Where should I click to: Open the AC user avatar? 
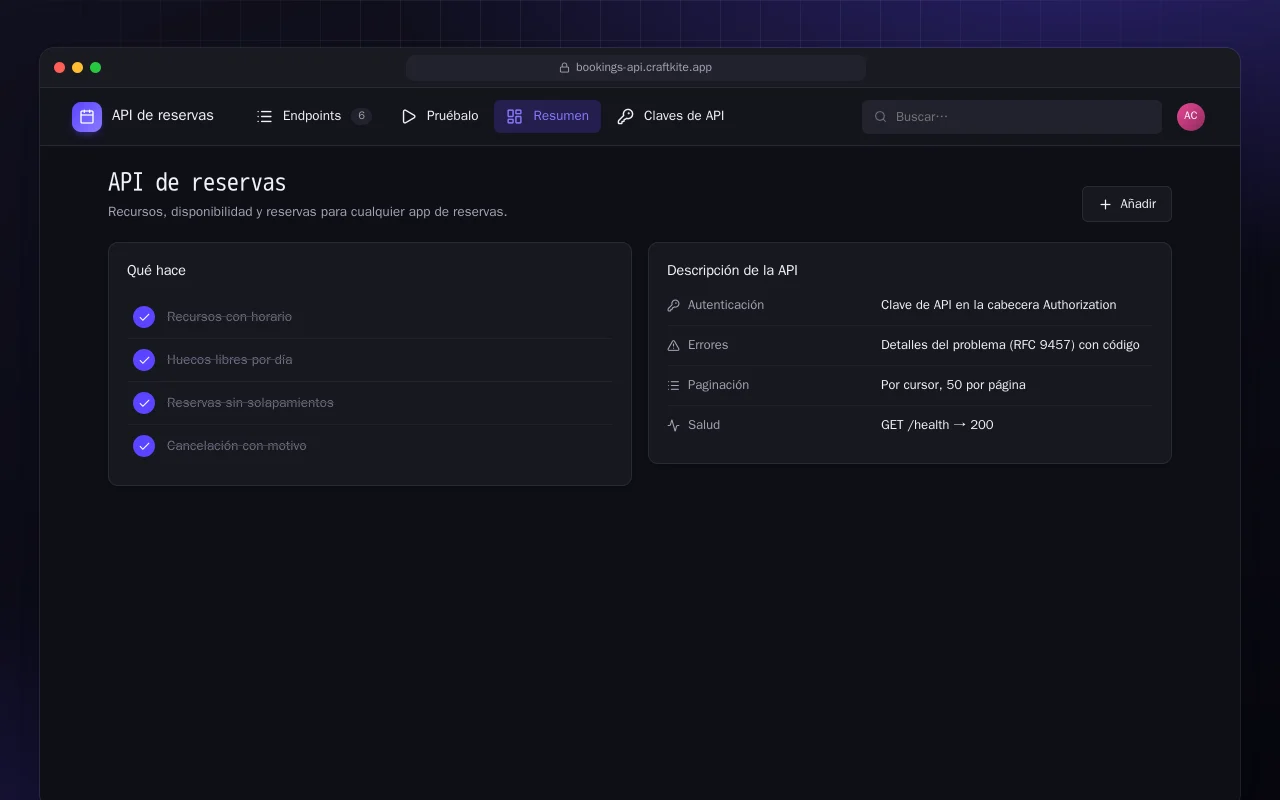pos(1191,117)
